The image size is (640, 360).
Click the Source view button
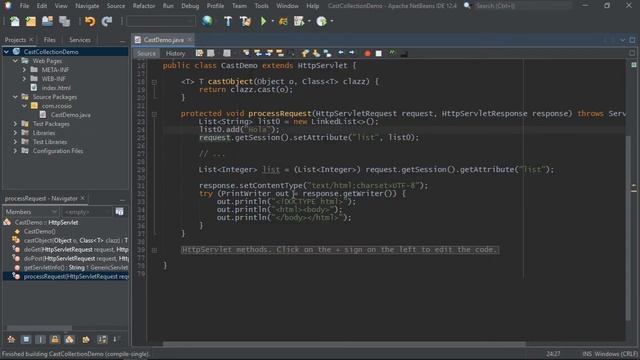click(x=146, y=53)
